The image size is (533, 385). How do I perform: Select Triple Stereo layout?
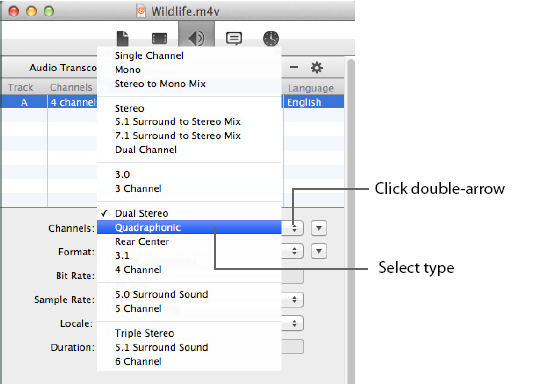click(x=189, y=333)
